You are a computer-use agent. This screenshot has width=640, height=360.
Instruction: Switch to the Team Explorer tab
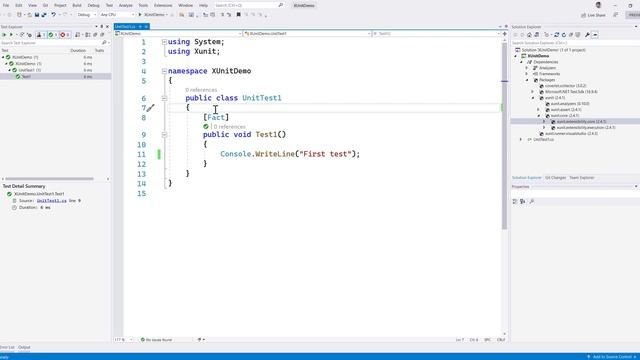pos(582,178)
